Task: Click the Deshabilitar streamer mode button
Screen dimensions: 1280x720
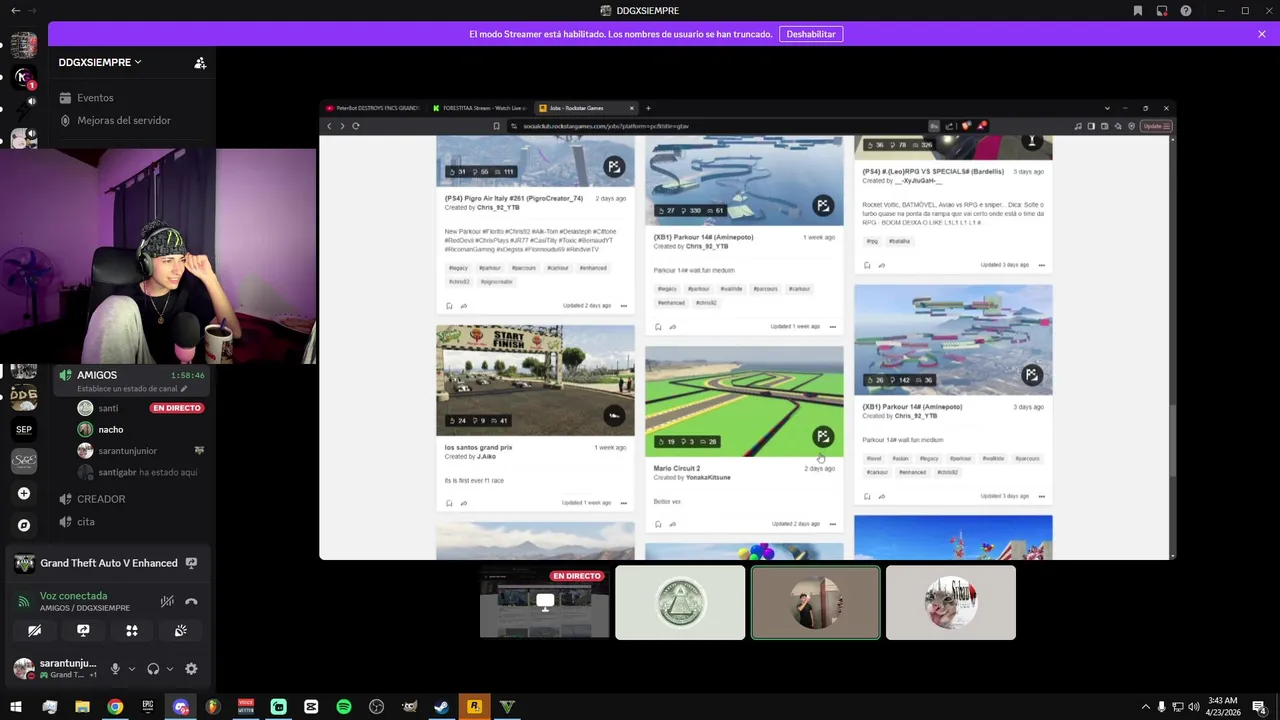Action: [x=811, y=34]
